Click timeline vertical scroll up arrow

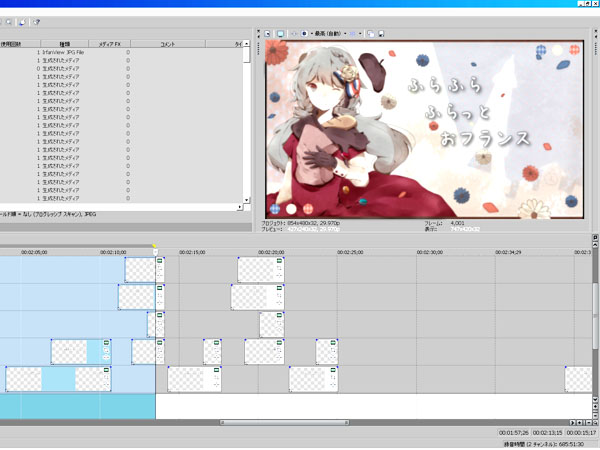[595, 244]
